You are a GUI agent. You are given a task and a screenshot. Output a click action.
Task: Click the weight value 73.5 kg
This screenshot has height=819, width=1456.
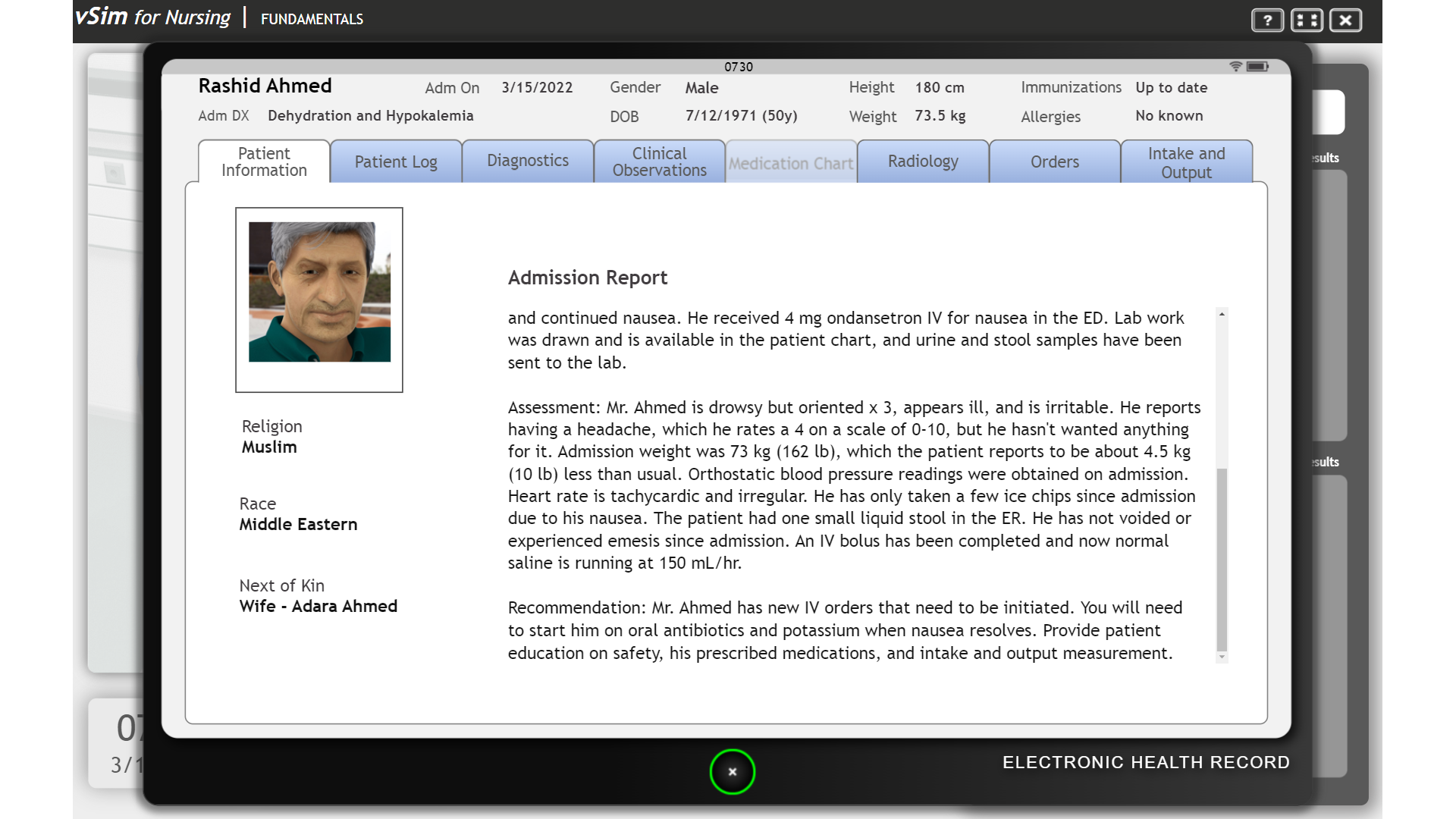pyautogui.click(x=940, y=116)
